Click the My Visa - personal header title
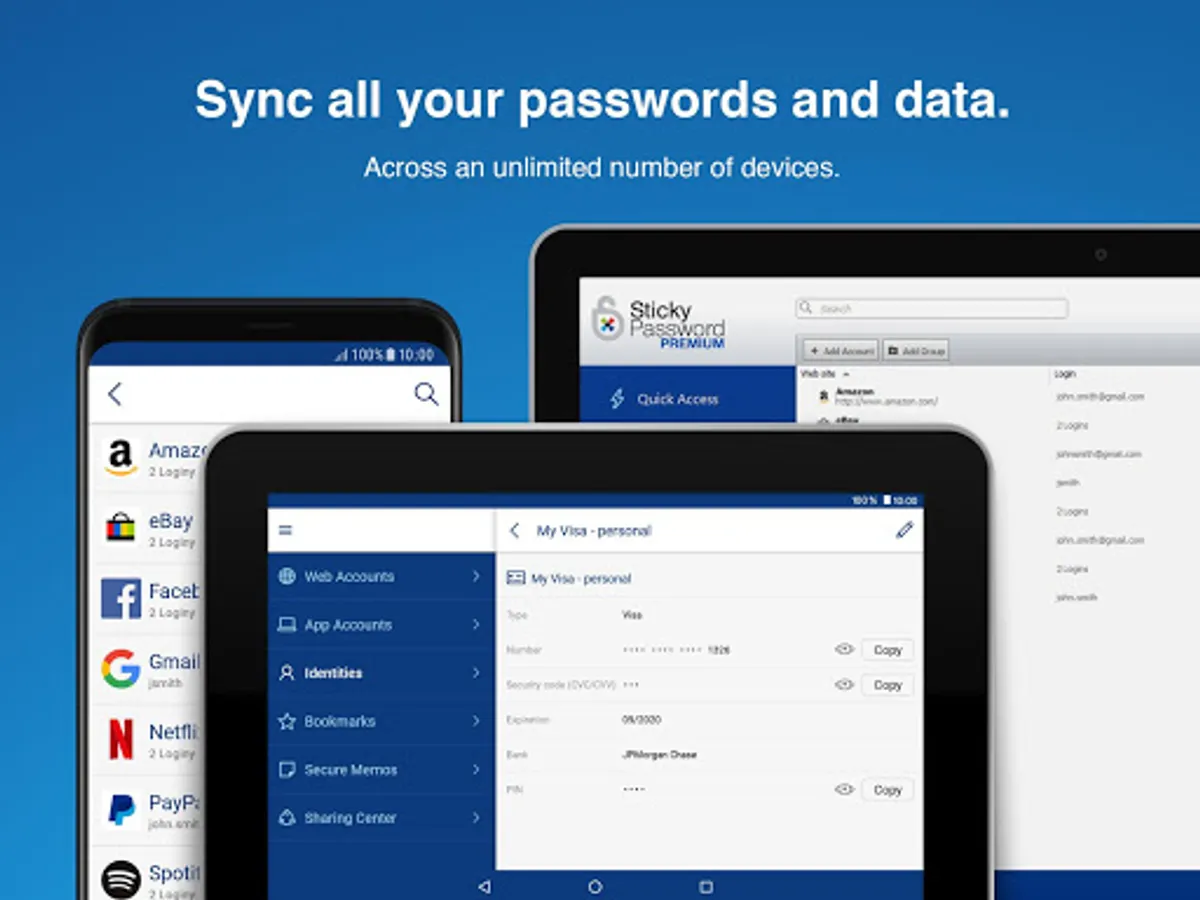1200x900 pixels. tap(594, 531)
